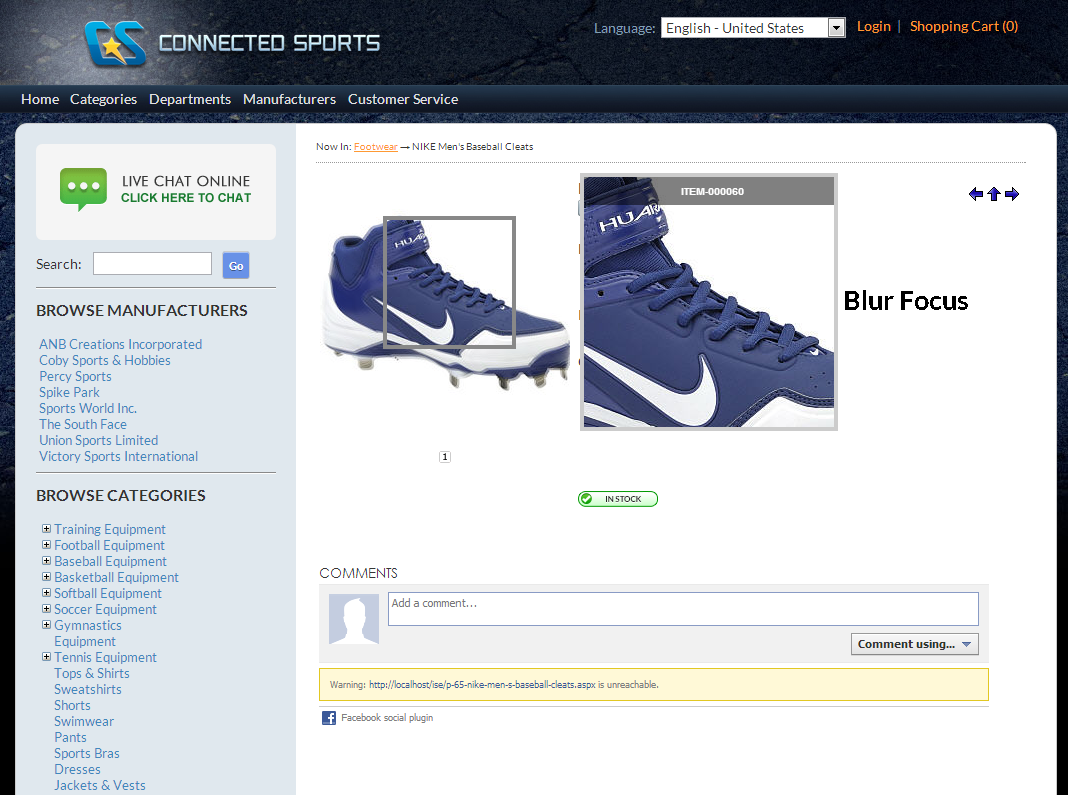
Task: Click the In Stock badge
Action: 618,499
